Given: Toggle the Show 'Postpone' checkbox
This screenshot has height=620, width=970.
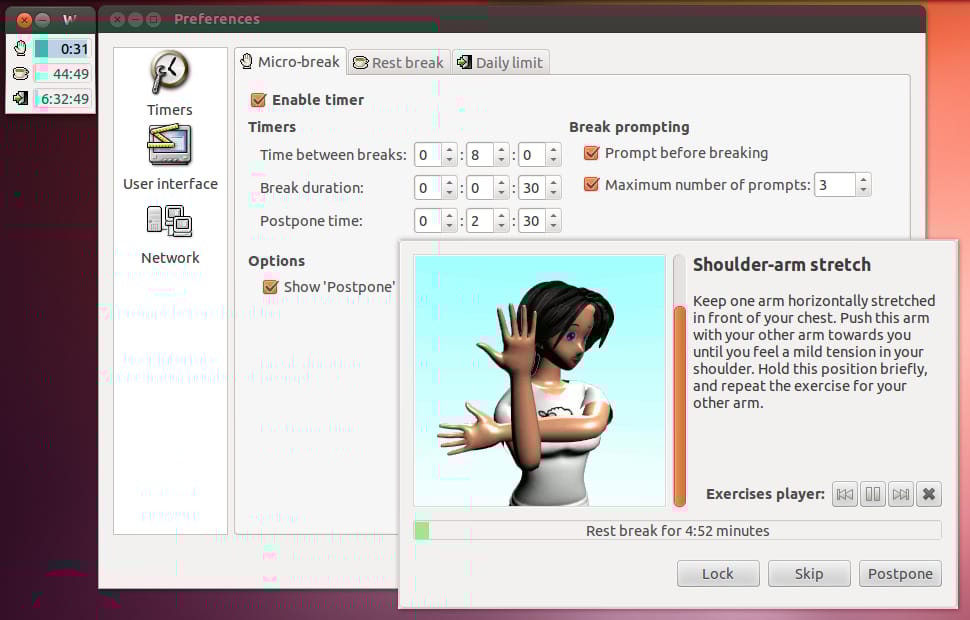Looking at the screenshot, I should [x=270, y=287].
